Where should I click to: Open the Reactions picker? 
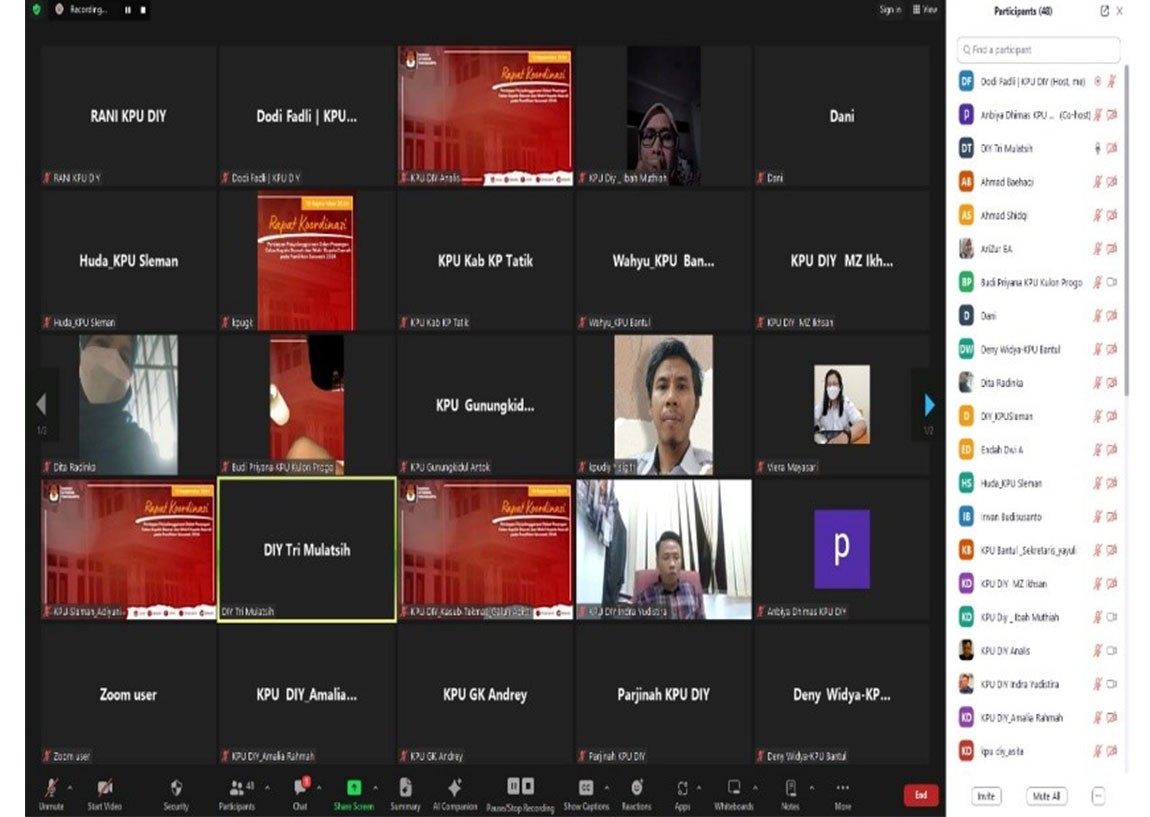point(636,788)
